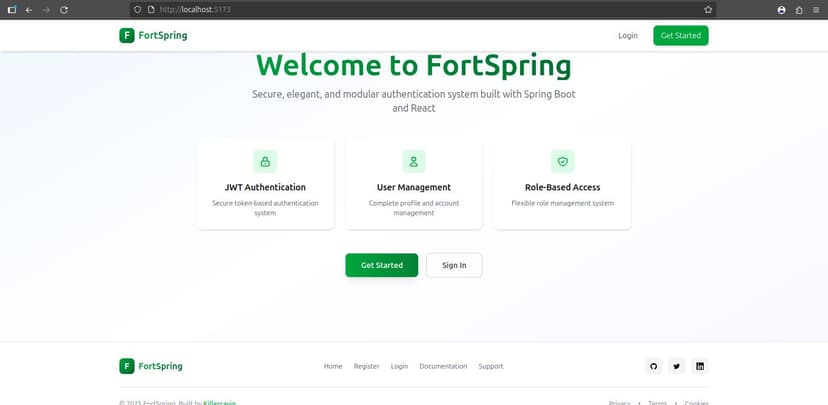This screenshot has width=828, height=405.
Task: Open the footer Login link
Action: (x=399, y=366)
